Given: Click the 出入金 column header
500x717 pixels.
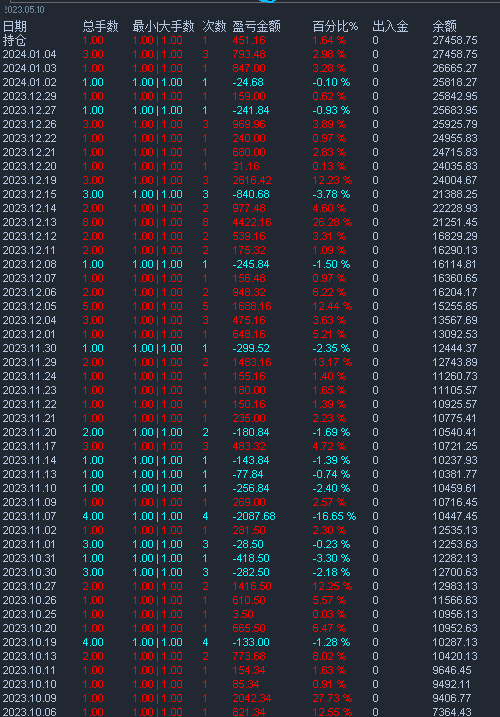Looking at the screenshot, I should (x=390, y=27).
